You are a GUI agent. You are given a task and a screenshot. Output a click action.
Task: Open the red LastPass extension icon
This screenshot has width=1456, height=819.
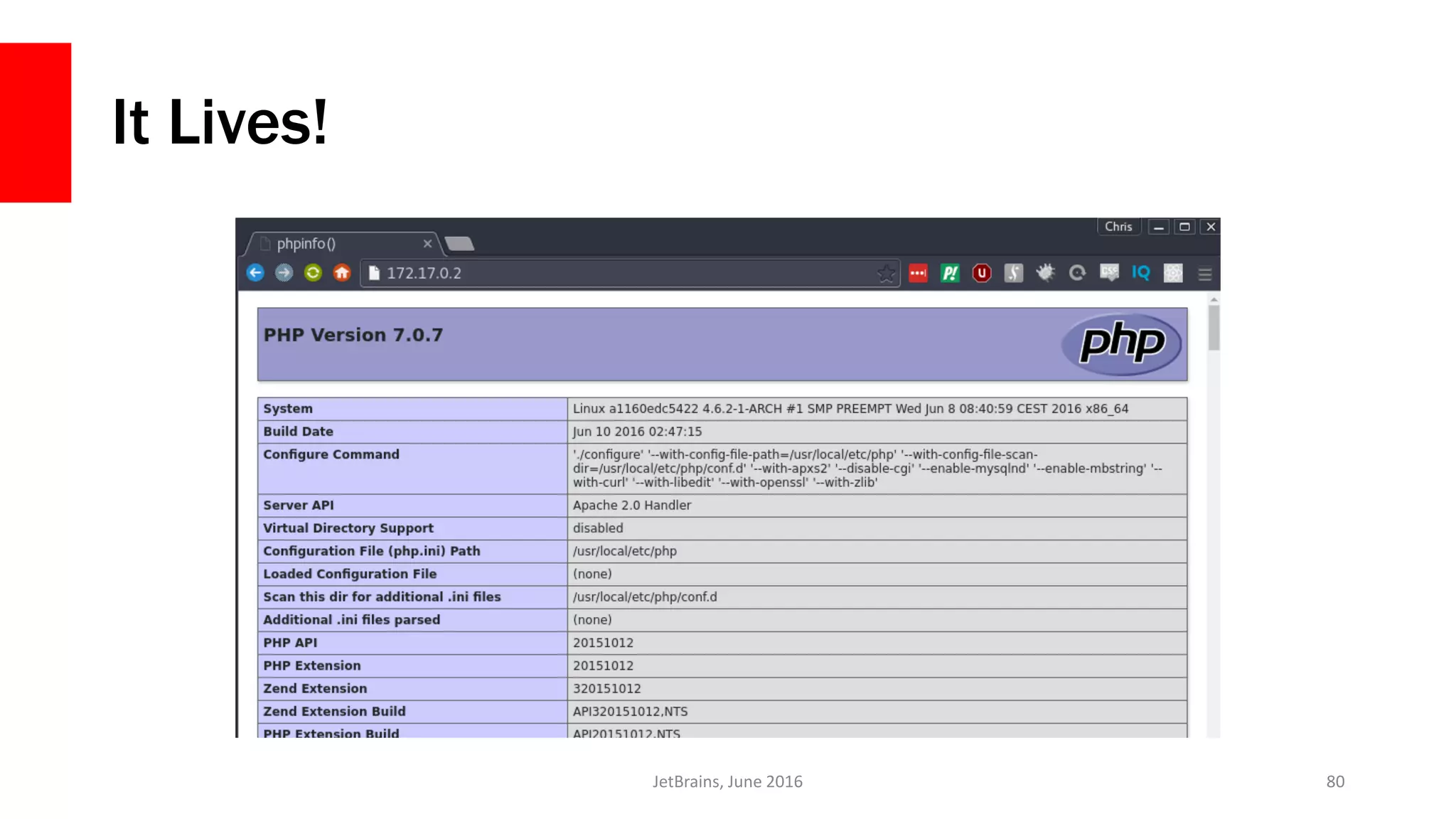click(918, 273)
